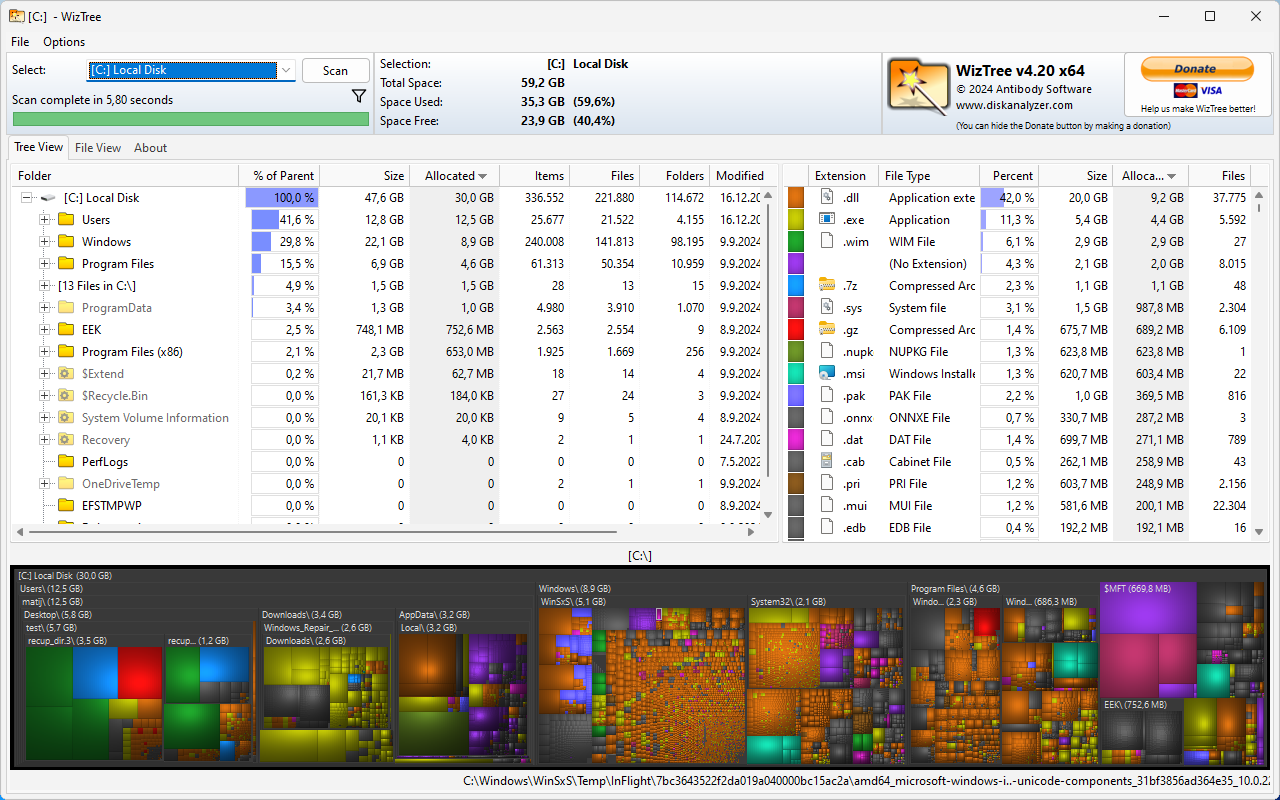Screen dimensions: 1280x800
Task: Click the .gz archive icon
Action: pos(827,329)
